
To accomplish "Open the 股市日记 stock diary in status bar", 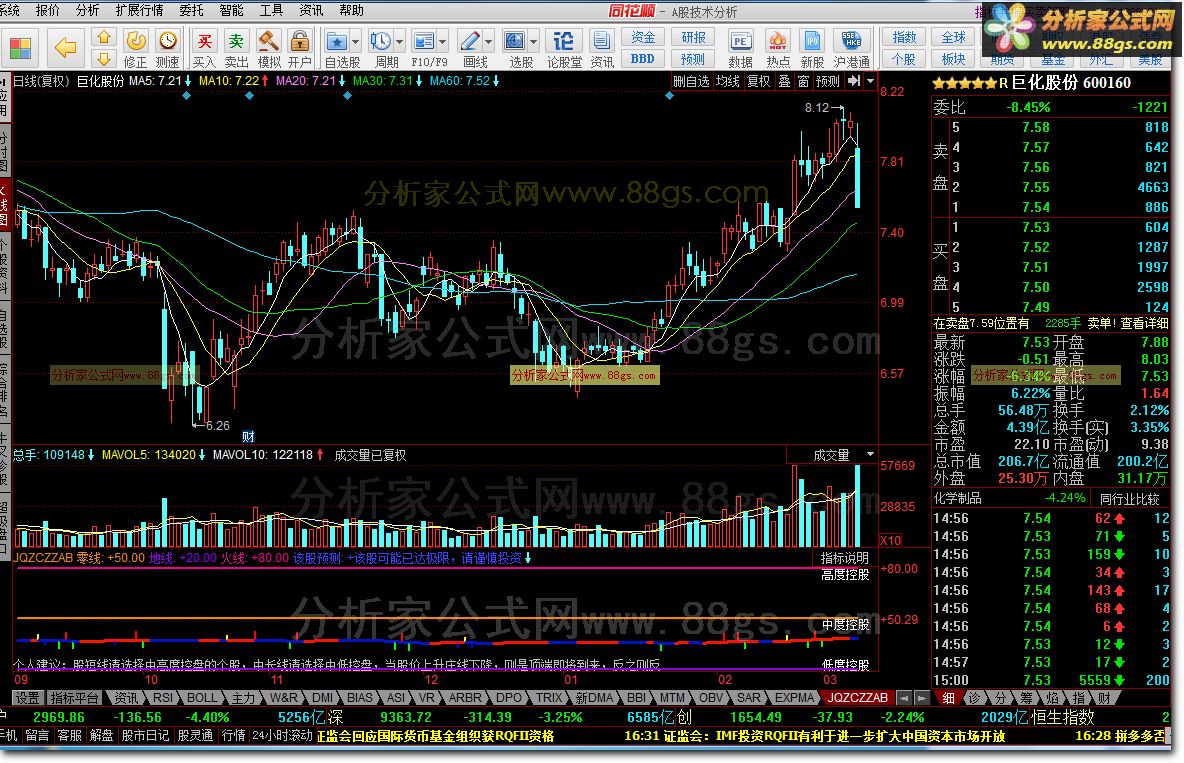I will (146, 735).
